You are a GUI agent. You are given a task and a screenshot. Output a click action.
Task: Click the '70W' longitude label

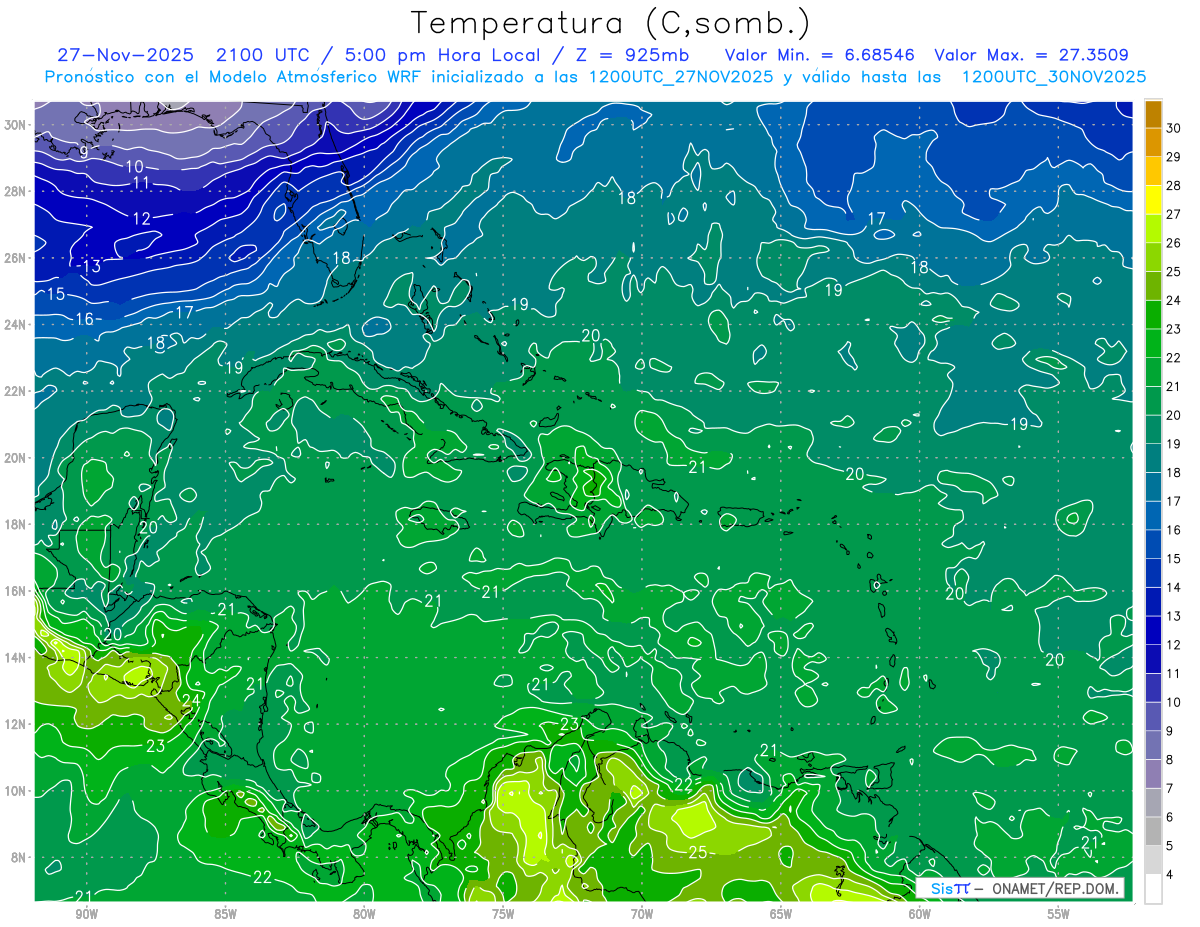pyautogui.click(x=642, y=914)
